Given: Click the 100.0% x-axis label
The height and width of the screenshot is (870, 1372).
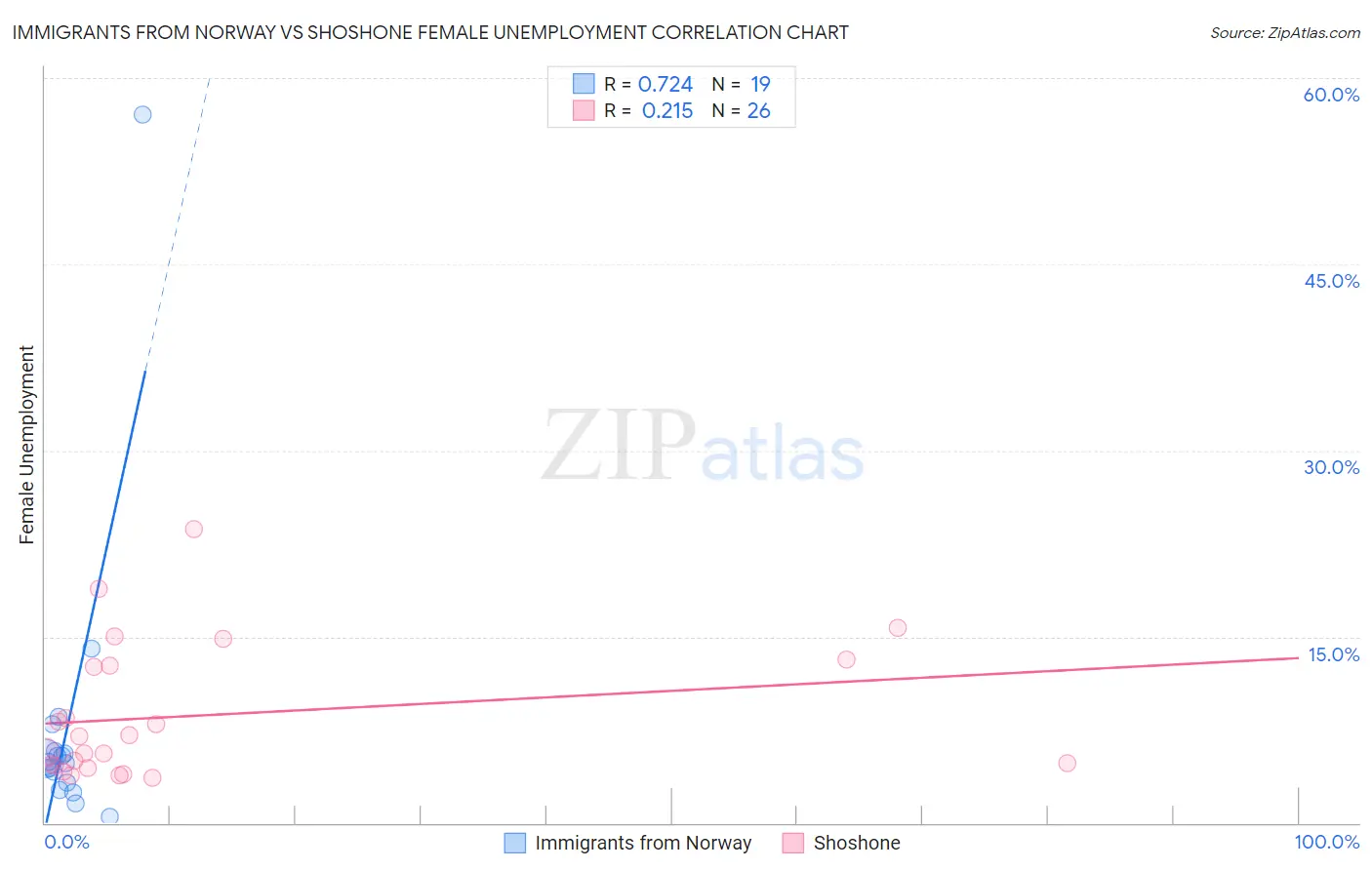Looking at the screenshot, I should point(1326,842).
